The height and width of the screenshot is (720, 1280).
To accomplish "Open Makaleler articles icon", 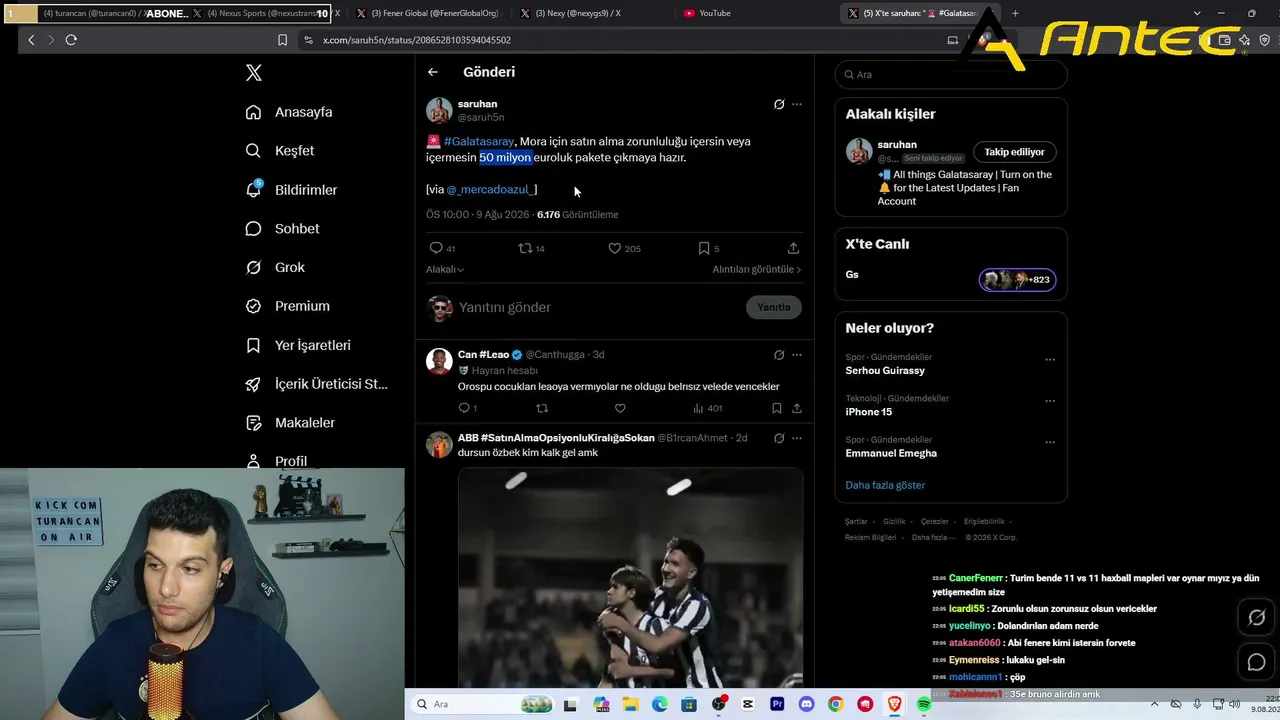I will tap(254, 423).
